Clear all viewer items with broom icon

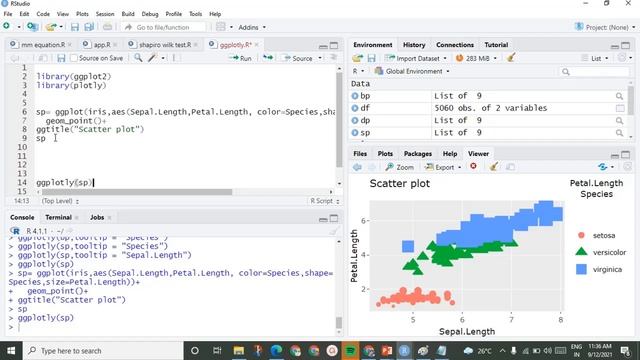494,167
